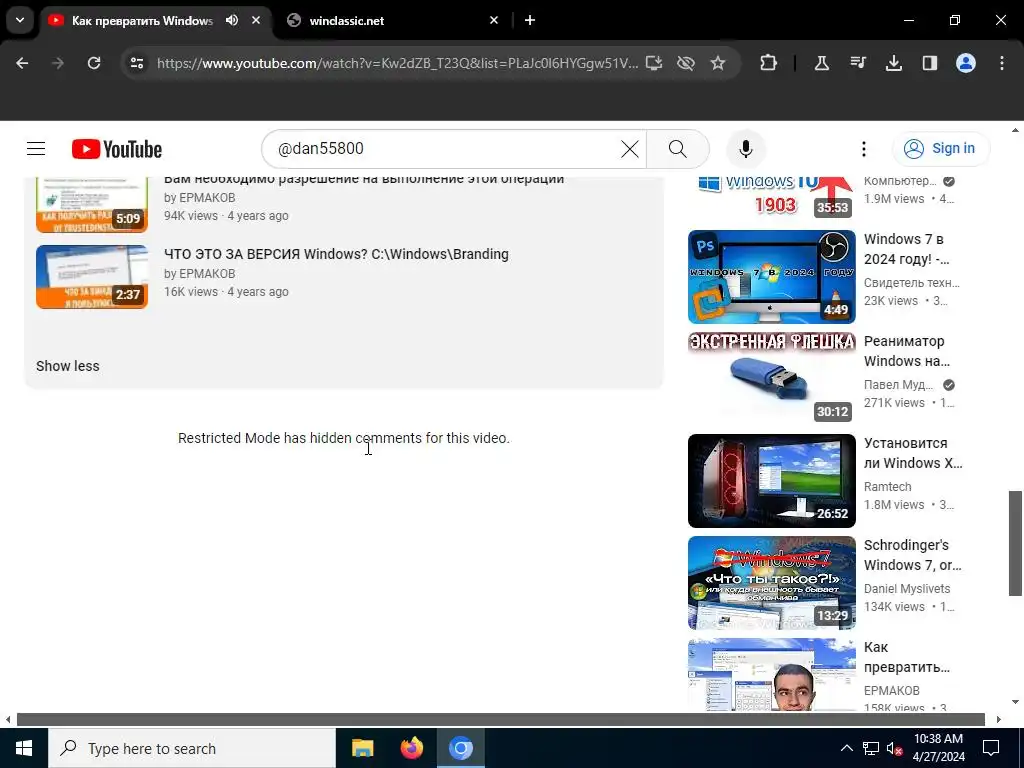Click the horizontal page scrollbar
Image resolution: width=1024 pixels, height=768 pixels.
pos(501,719)
